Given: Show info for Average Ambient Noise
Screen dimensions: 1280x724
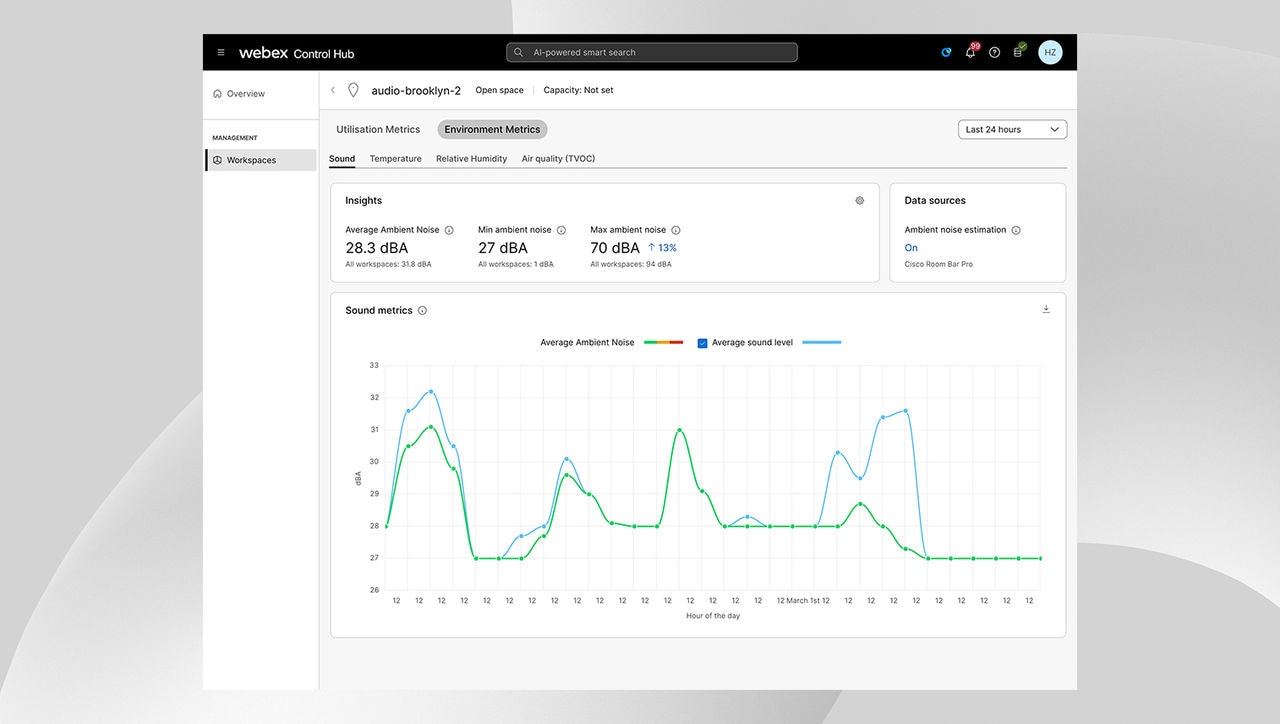Looking at the screenshot, I should click(449, 230).
